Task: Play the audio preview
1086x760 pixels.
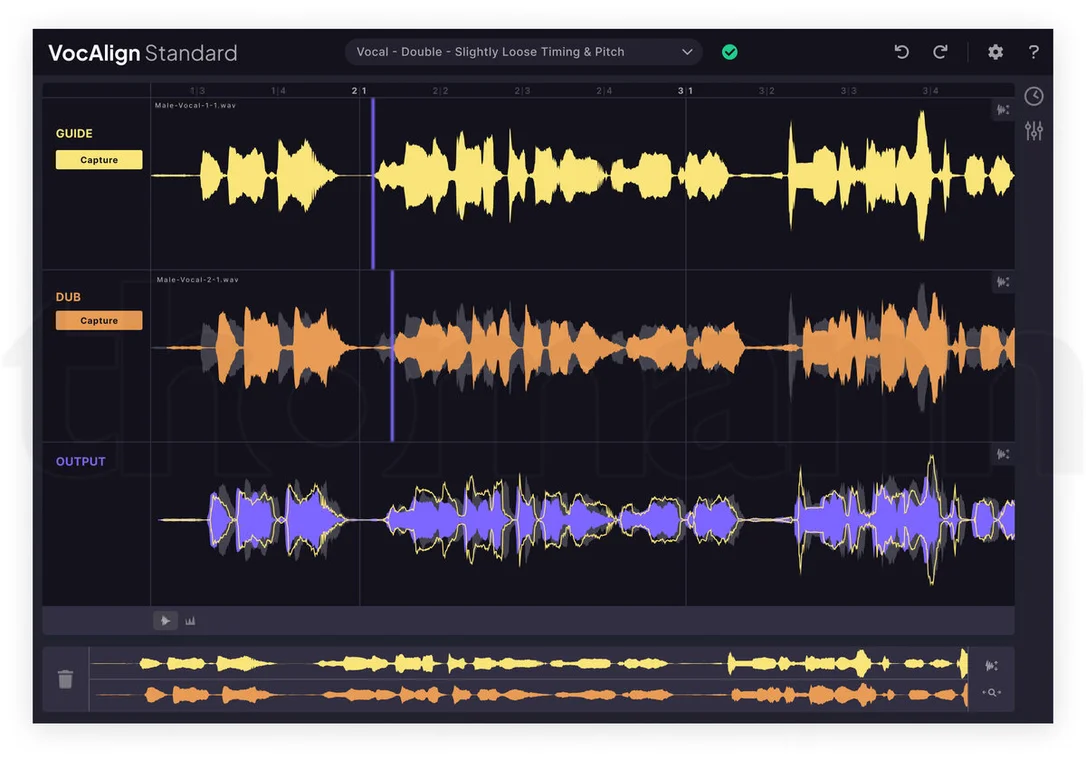Action: tap(165, 621)
